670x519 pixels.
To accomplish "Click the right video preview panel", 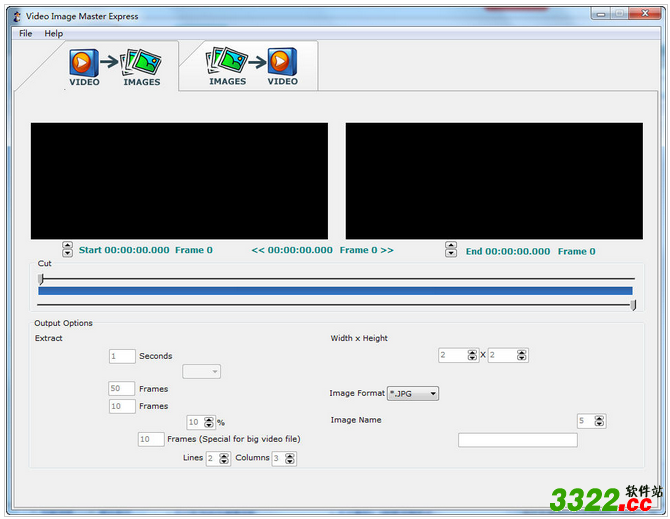I will pos(494,181).
